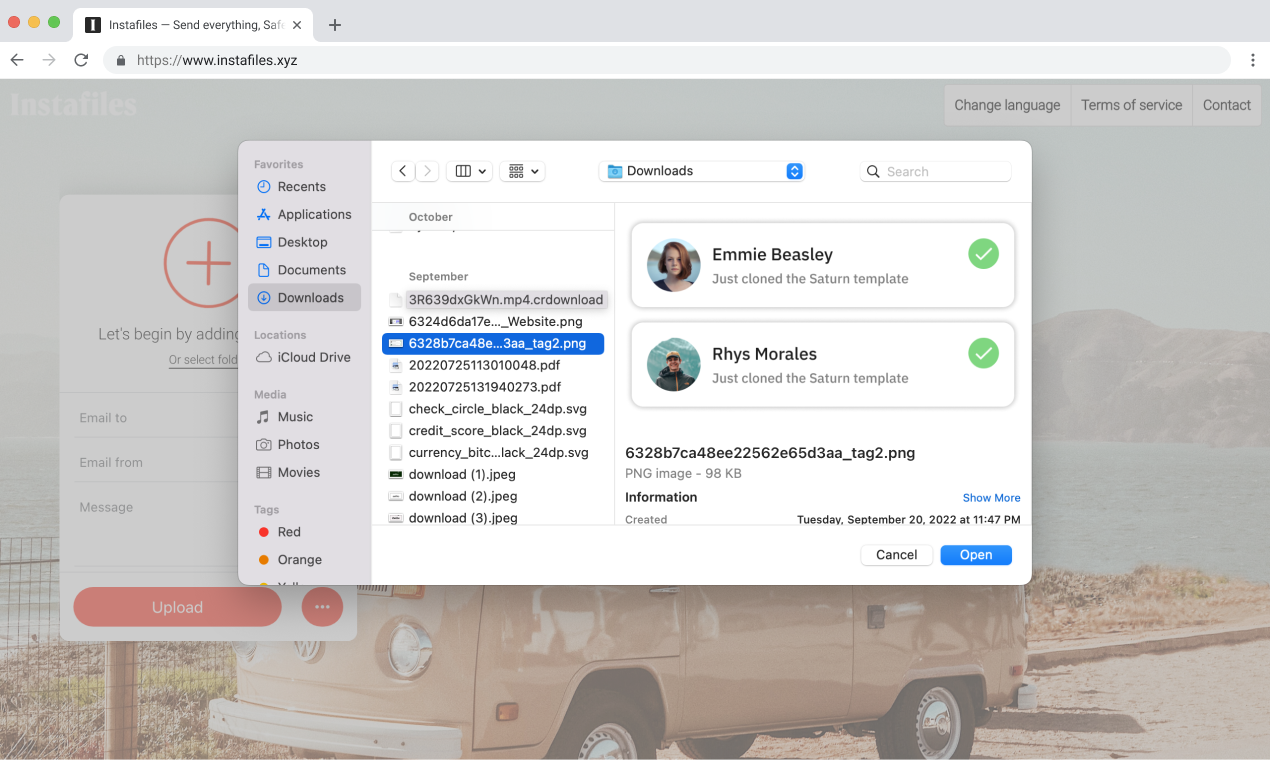Select file check_circle_black_24dp.svg

tap(493, 409)
